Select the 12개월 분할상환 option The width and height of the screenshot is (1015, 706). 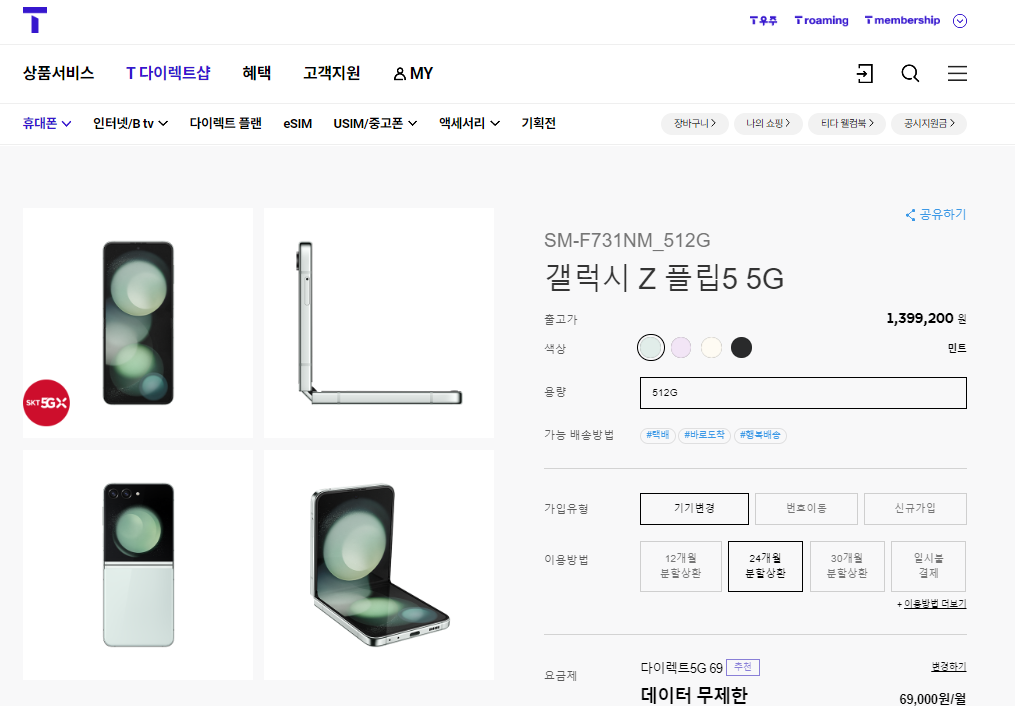point(681,566)
